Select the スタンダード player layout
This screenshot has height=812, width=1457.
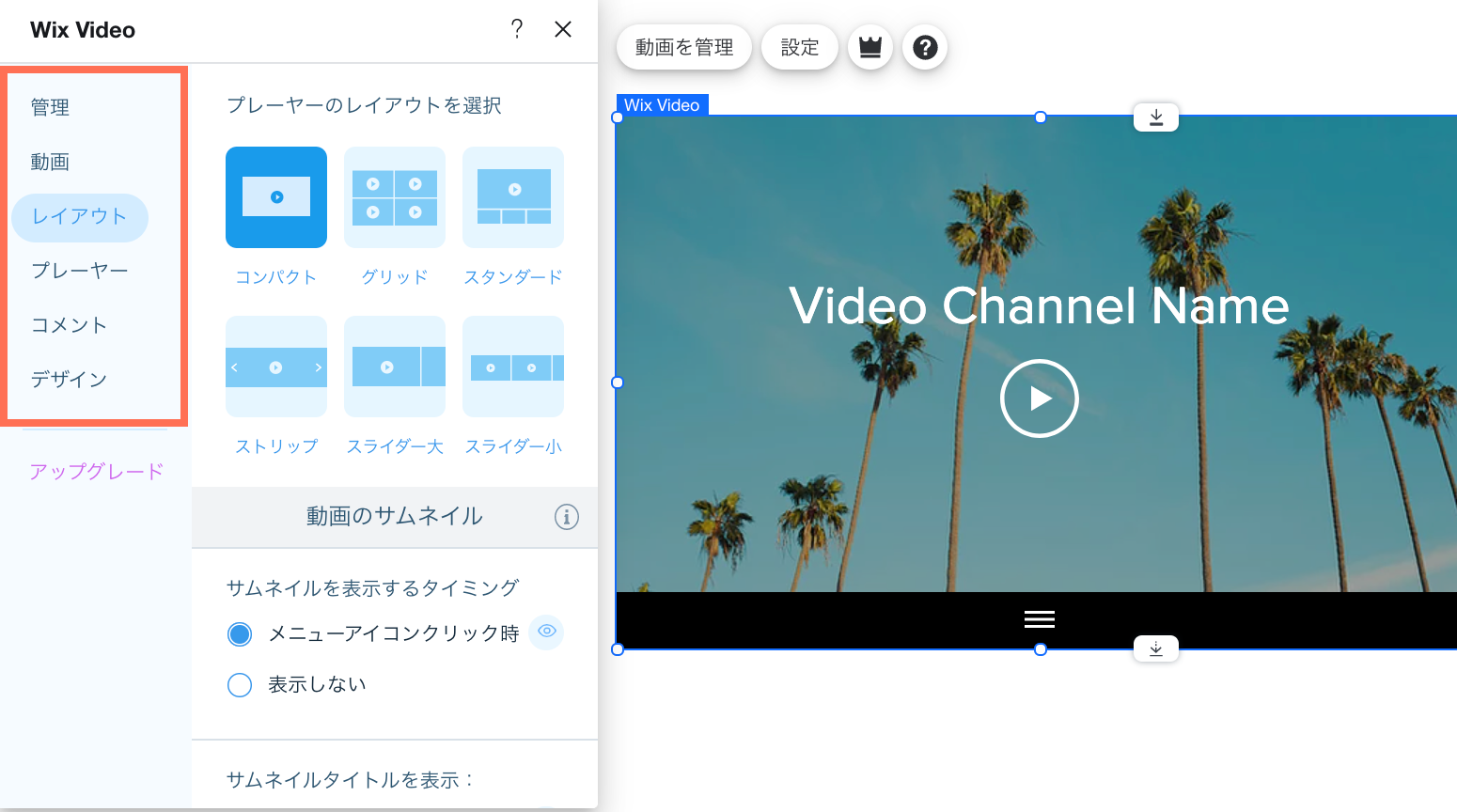(x=512, y=197)
